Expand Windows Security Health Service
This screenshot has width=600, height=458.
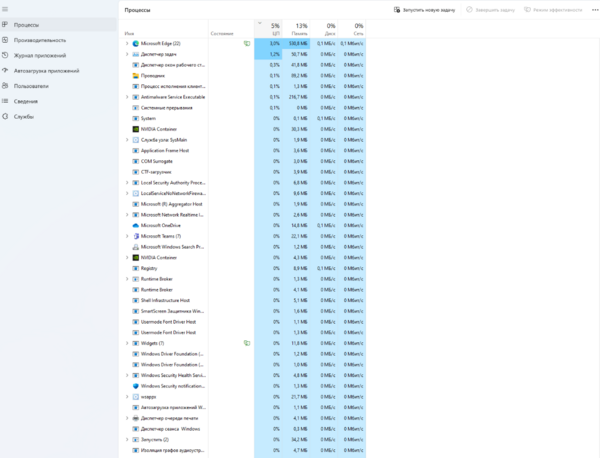(127, 375)
